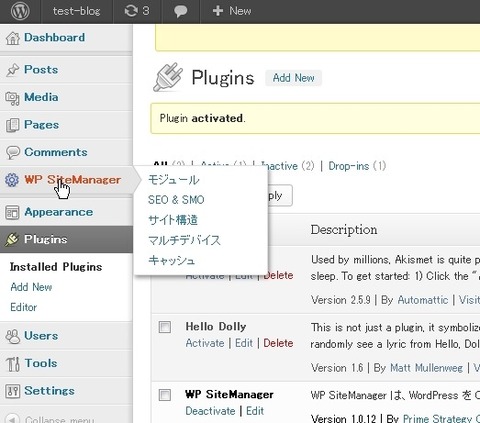
Task: Choose サイト構造 in SiteManager submenu
Action: [173, 220]
